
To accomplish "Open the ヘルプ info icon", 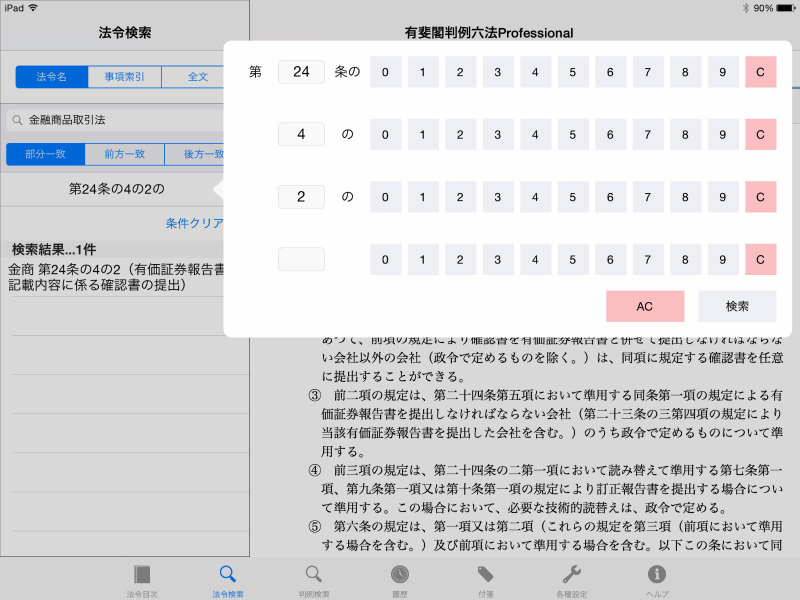I will click(x=657, y=574).
